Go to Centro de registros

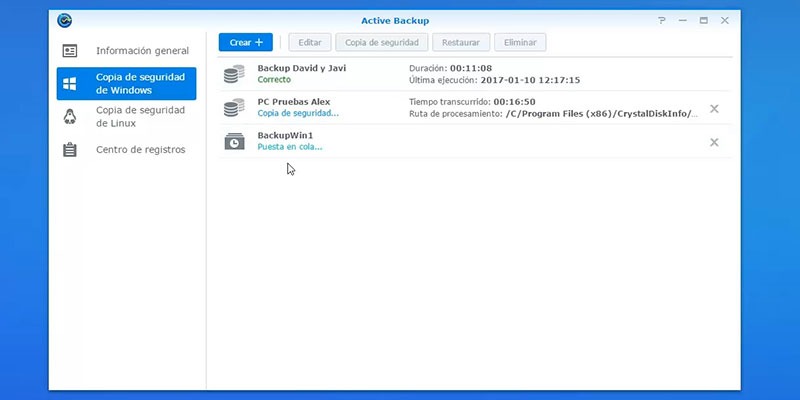(126, 149)
